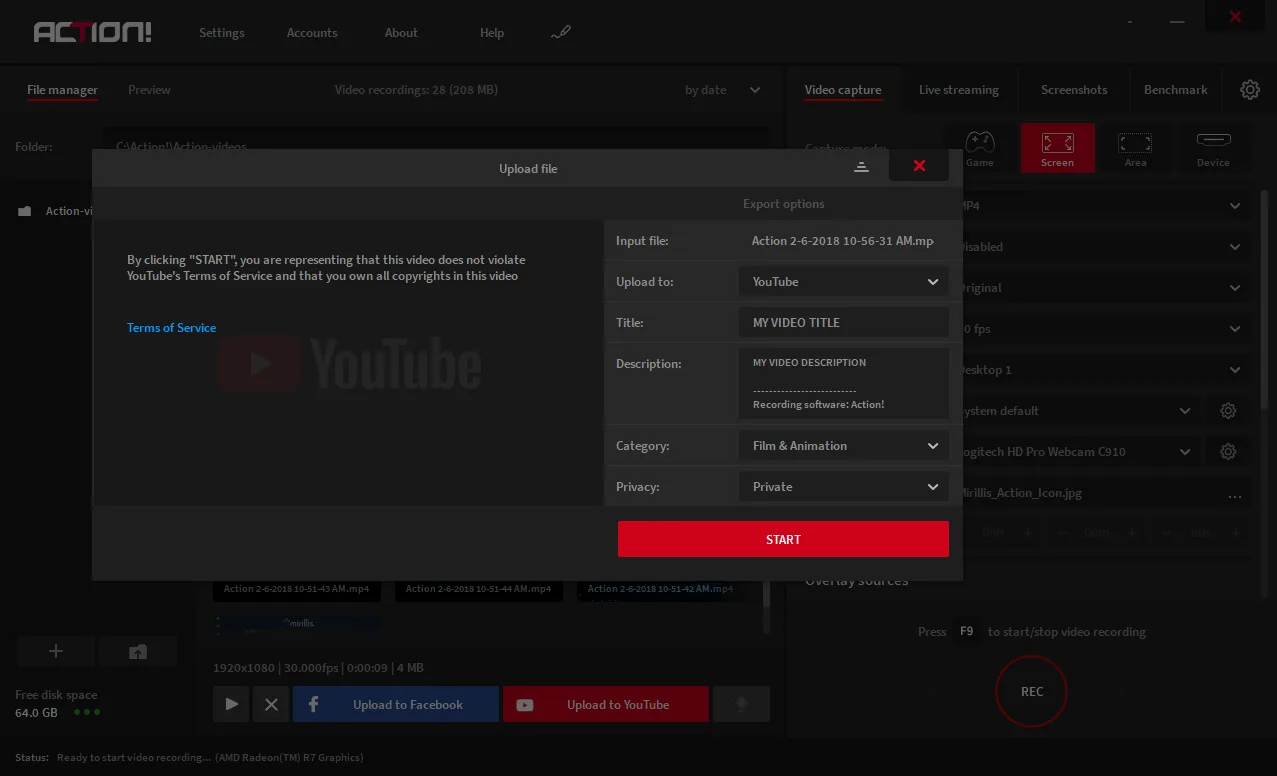Viewport: 1277px width, 776px height.
Task: Click the drawing pen icon in top bar
Action: (560, 32)
